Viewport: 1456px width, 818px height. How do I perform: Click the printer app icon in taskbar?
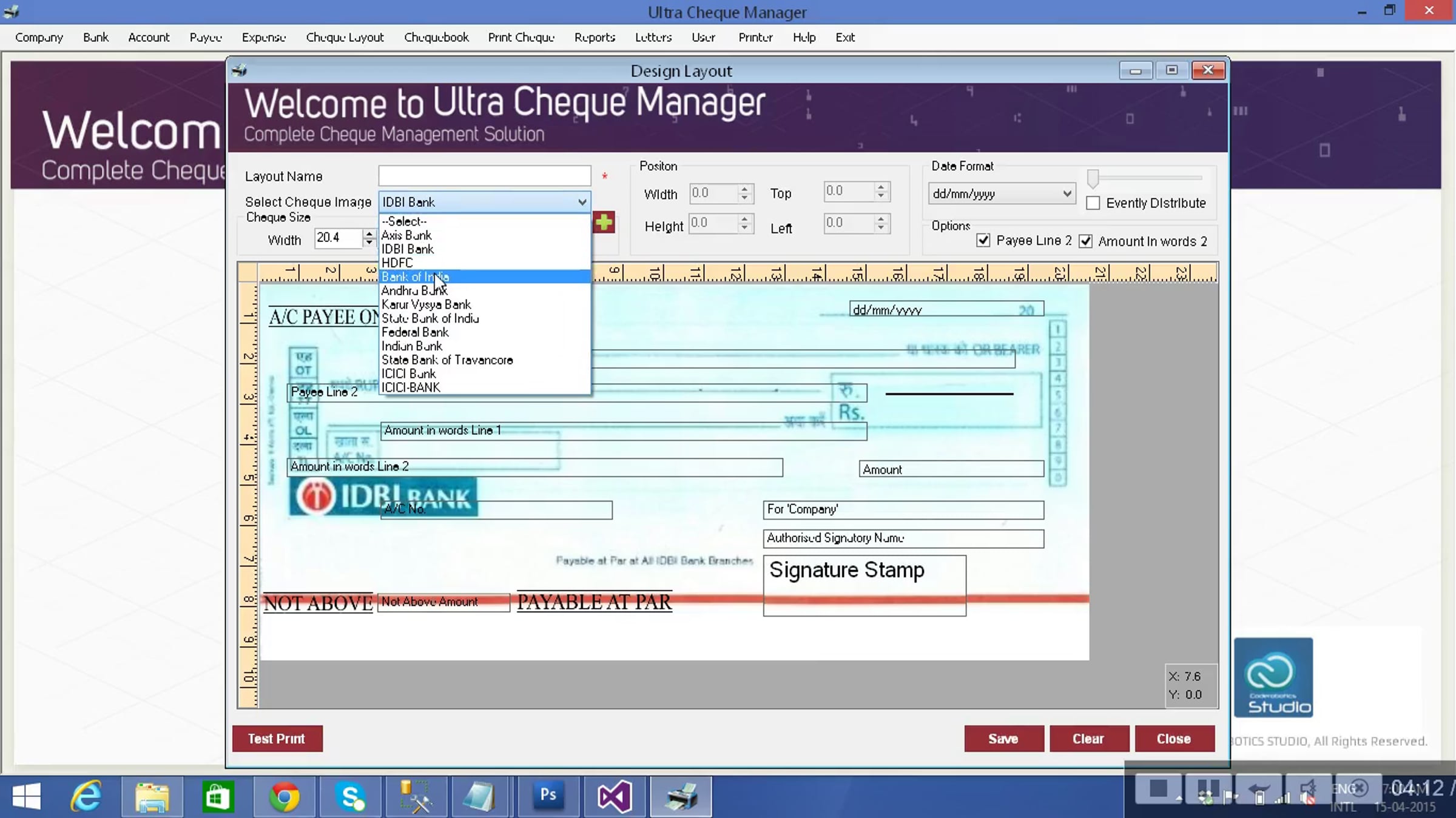click(x=681, y=796)
